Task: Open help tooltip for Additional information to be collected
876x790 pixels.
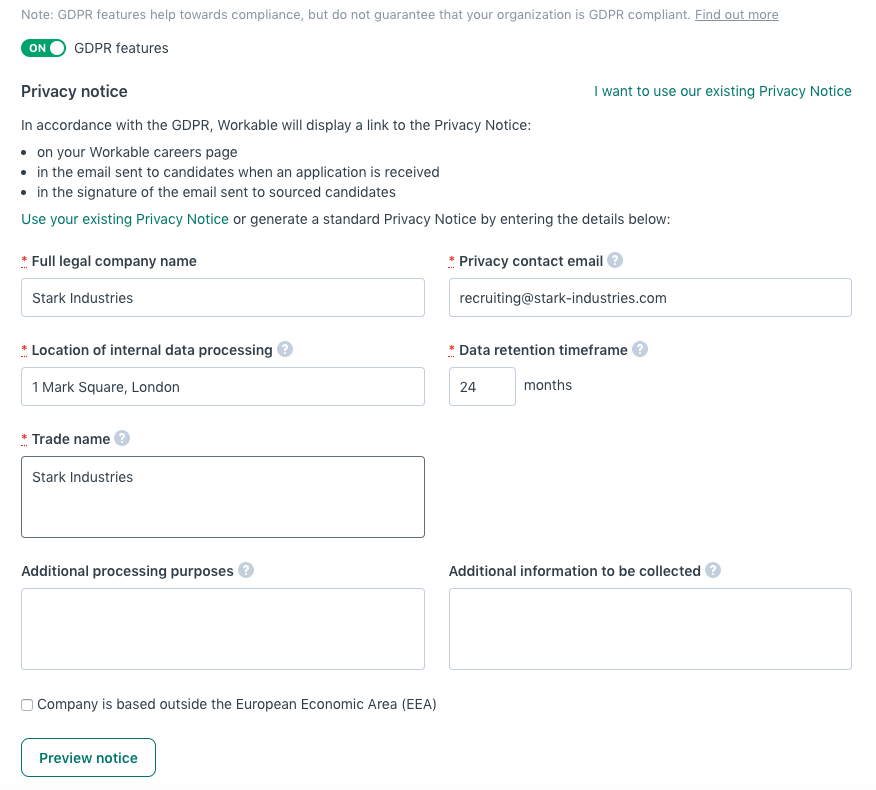Action: (x=713, y=570)
